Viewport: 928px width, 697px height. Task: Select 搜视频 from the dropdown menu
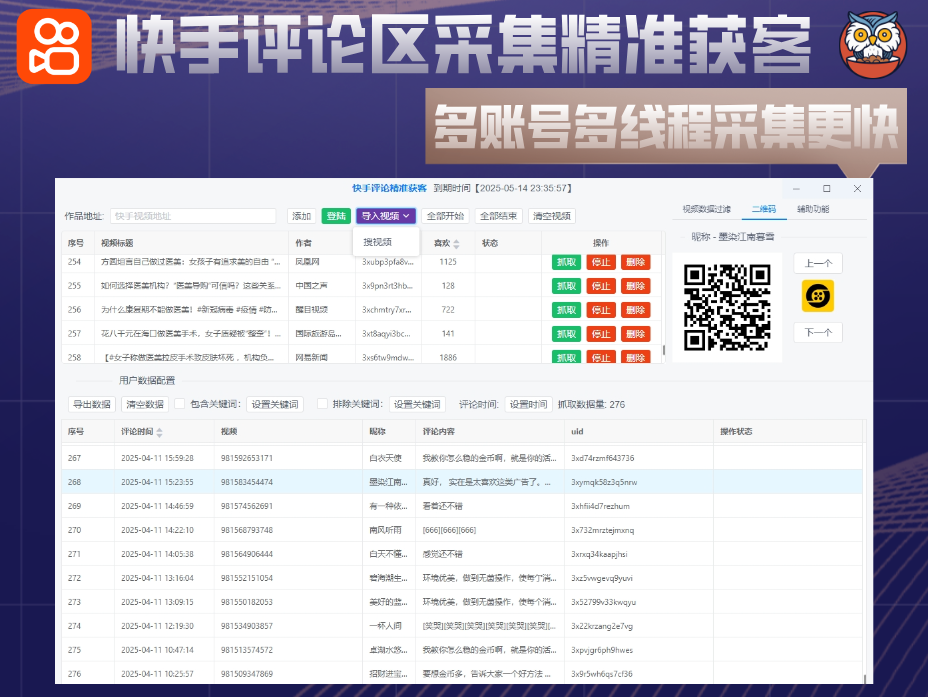(377, 242)
